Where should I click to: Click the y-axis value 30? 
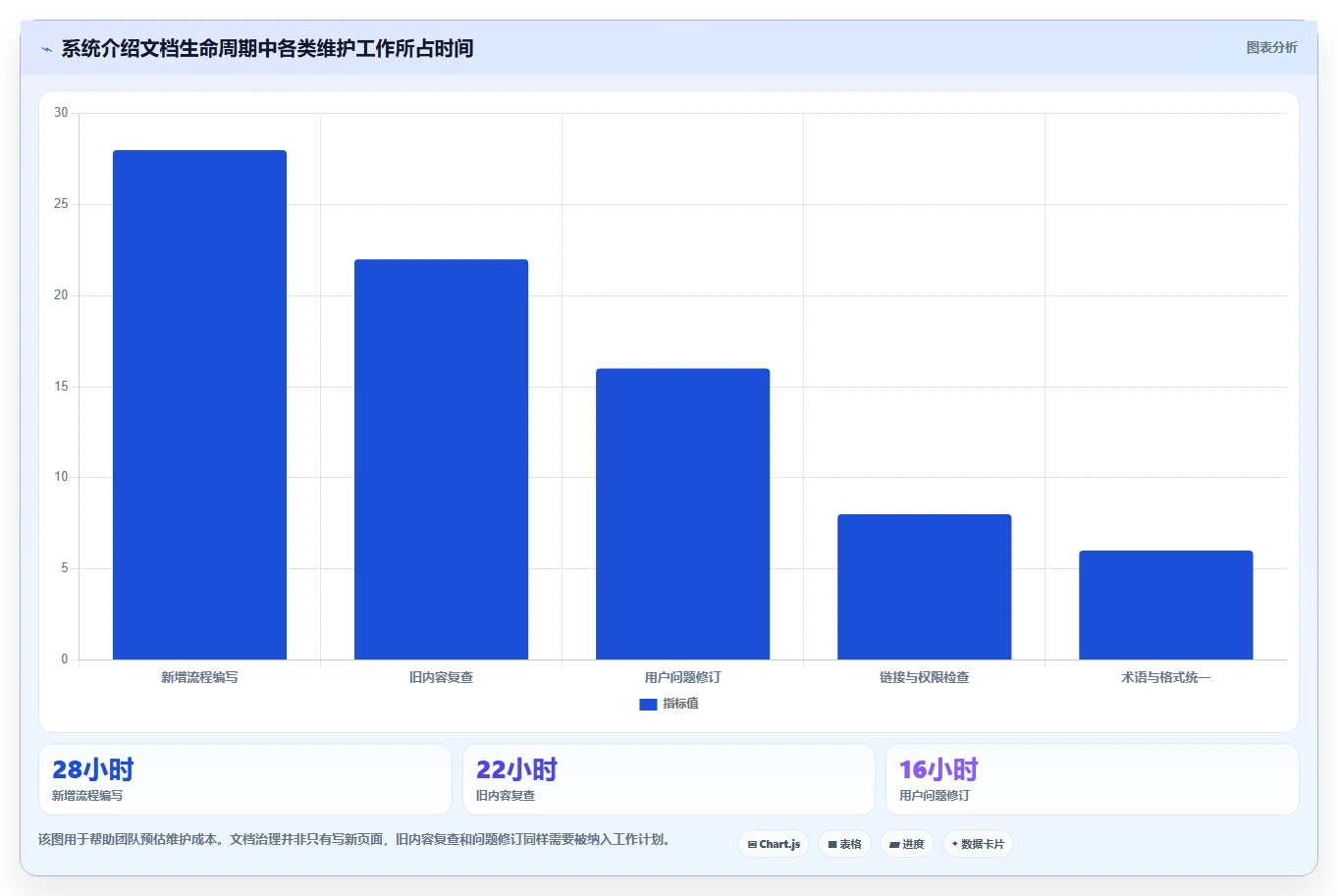click(61, 113)
